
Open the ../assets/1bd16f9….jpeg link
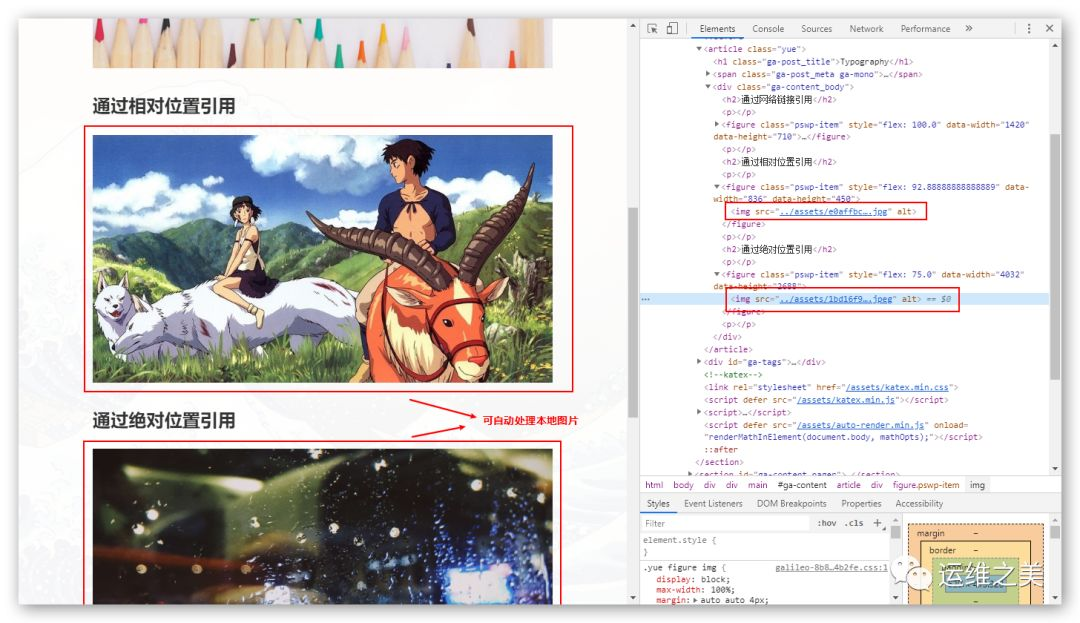[836, 299]
